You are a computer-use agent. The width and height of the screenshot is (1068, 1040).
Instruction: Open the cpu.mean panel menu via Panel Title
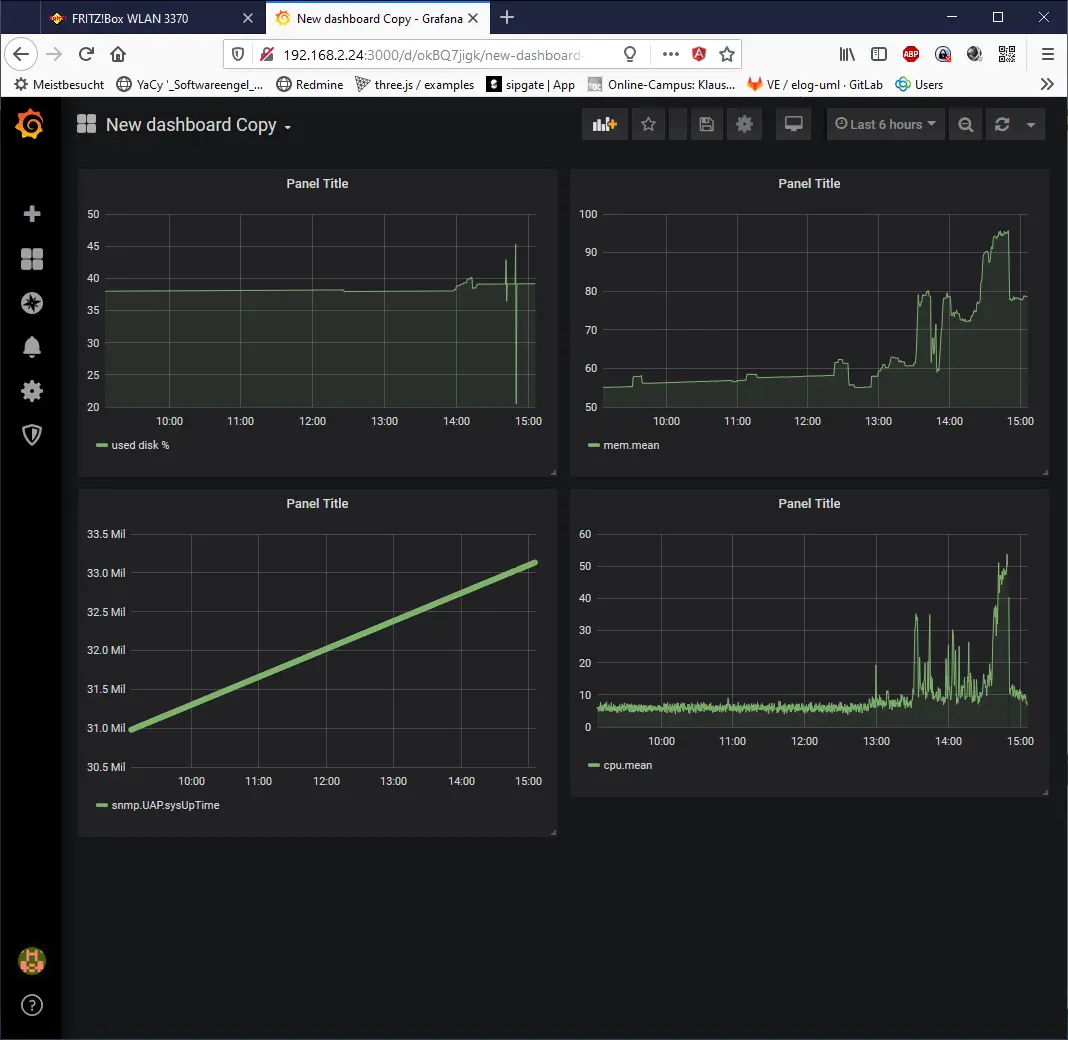tap(809, 503)
